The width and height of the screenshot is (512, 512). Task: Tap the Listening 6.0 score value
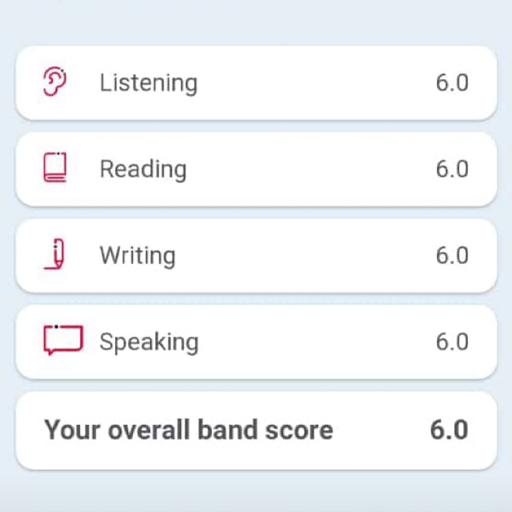point(452,83)
